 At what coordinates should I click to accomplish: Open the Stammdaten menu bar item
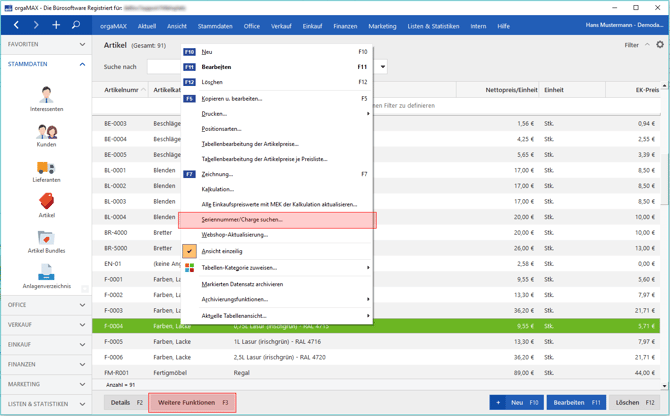click(215, 26)
